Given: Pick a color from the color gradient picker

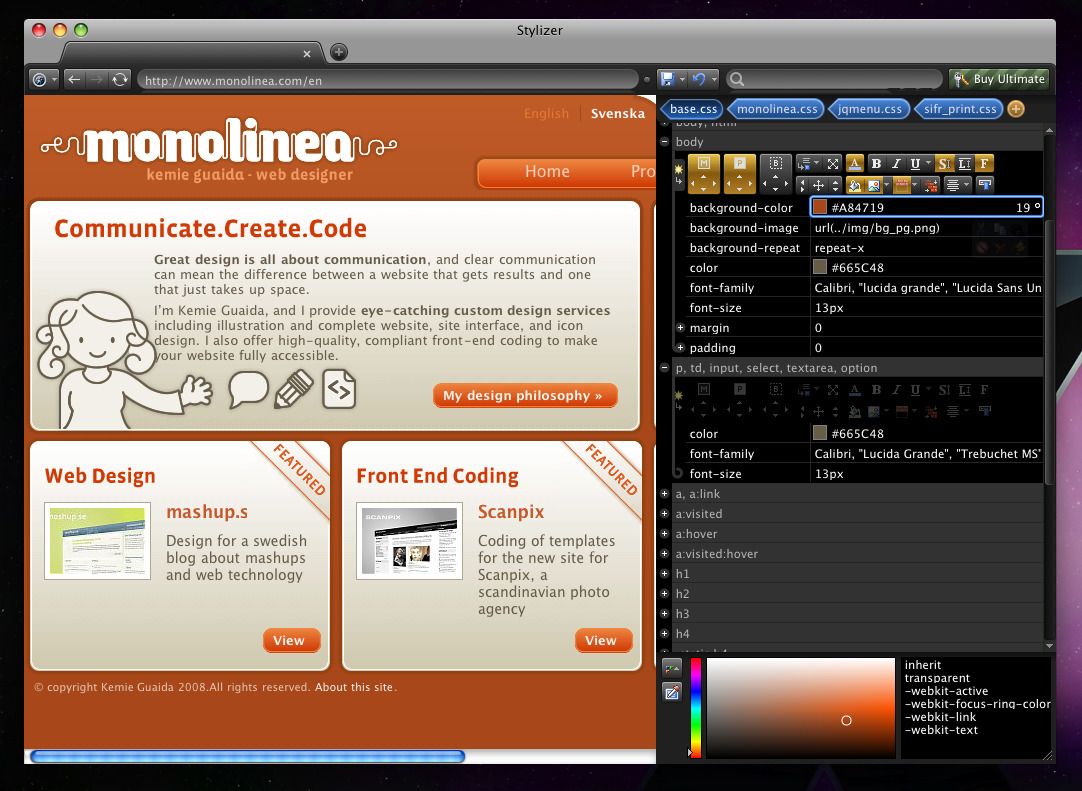Looking at the screenshot, I should pyautogui.click(x=800, y=710).
